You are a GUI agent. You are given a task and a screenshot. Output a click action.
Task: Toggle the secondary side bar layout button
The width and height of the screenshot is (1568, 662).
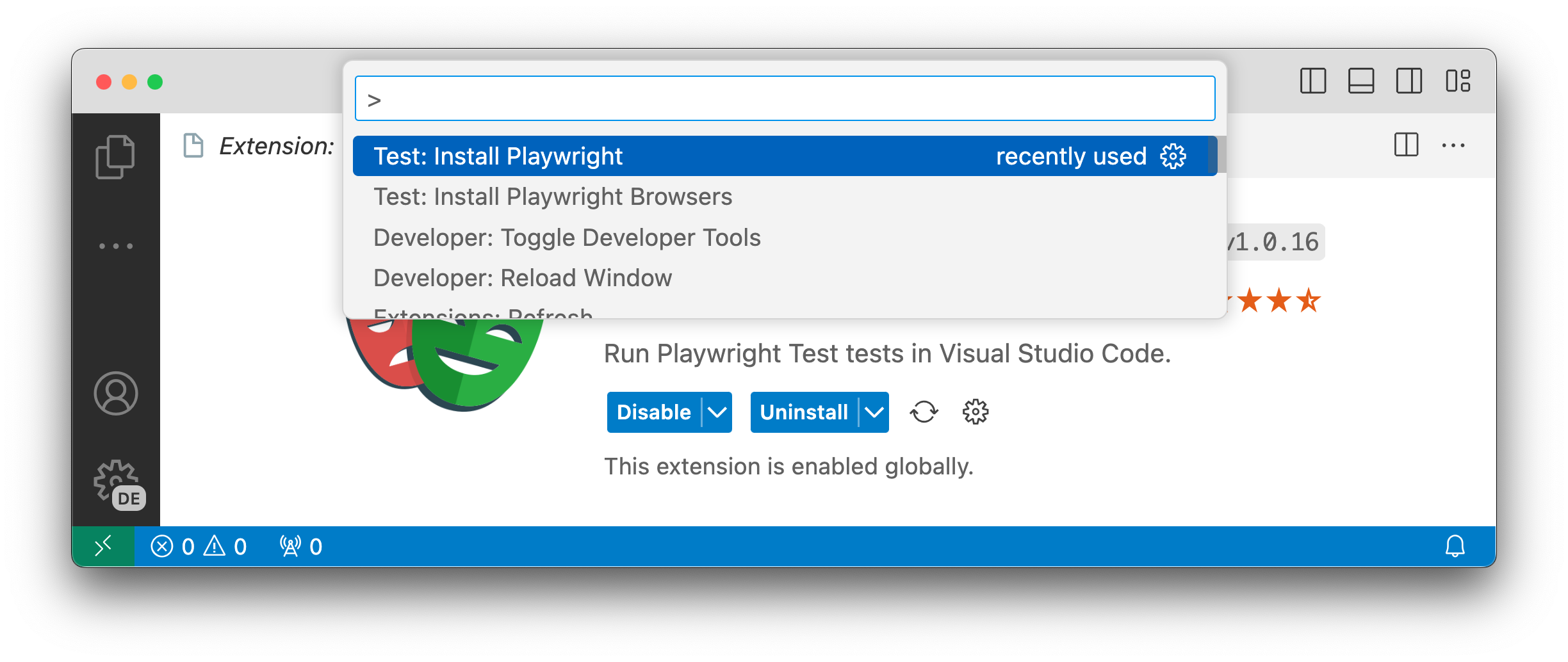pos(1409,81)
